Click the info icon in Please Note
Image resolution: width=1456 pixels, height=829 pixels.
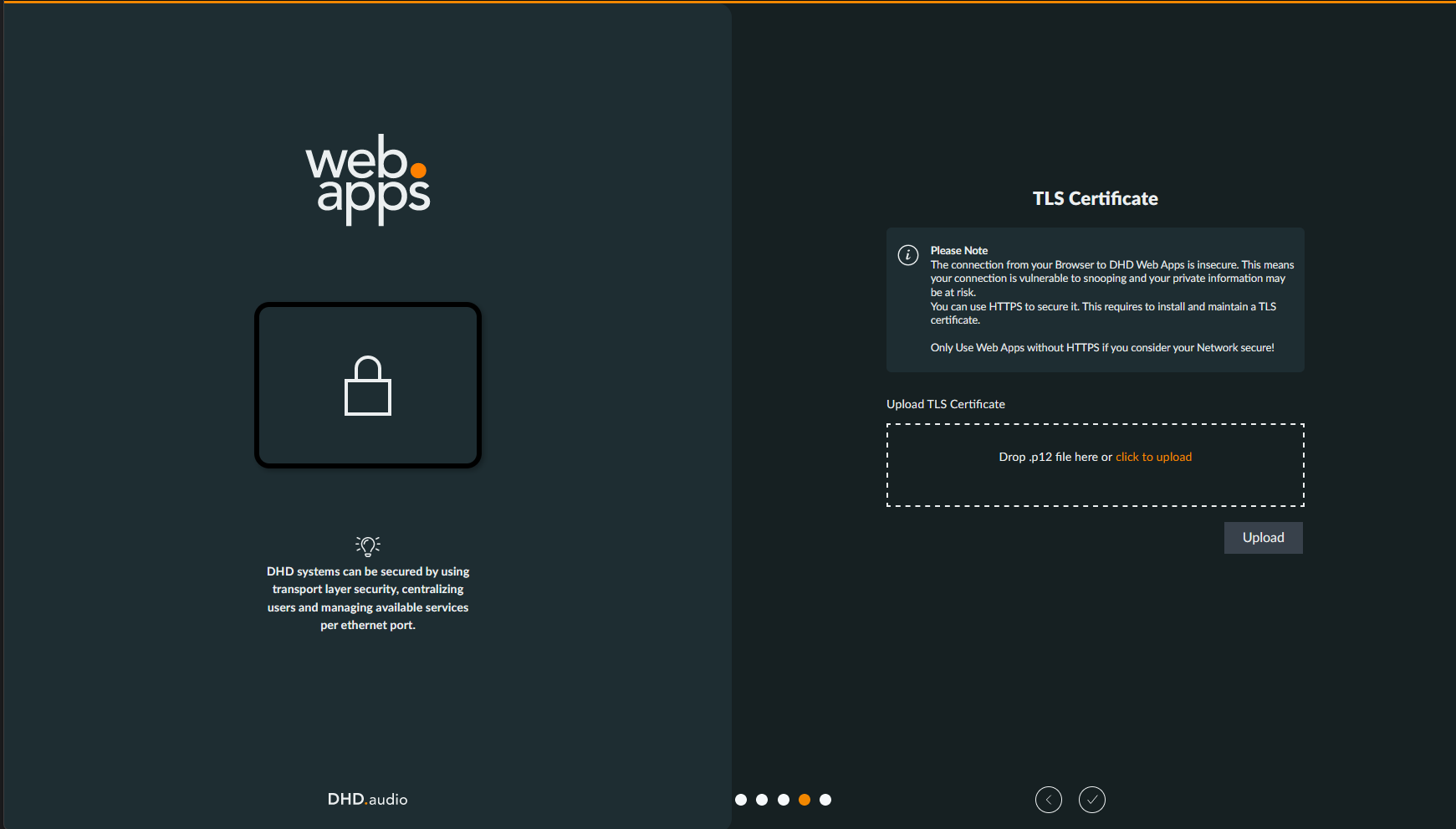coord(908,255)
